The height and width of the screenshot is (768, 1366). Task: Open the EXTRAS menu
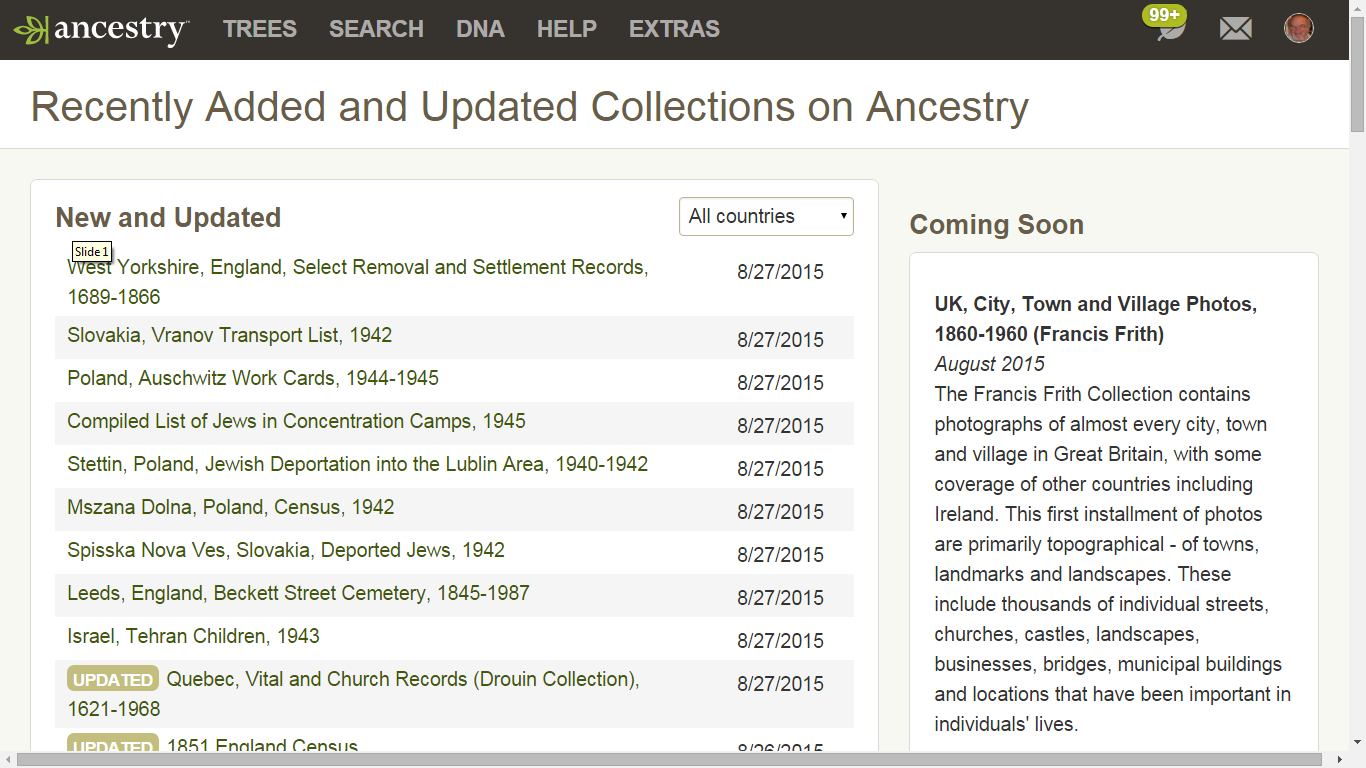pos(674,29)
